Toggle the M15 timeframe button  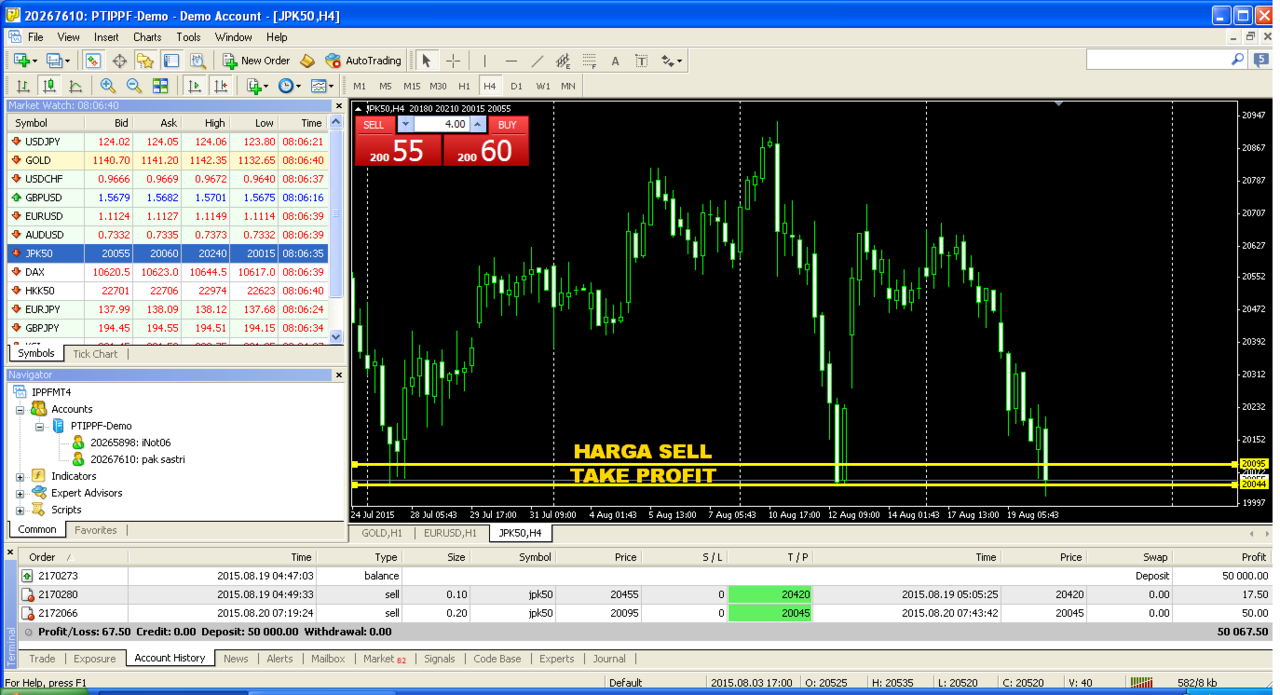click(411, 86)
